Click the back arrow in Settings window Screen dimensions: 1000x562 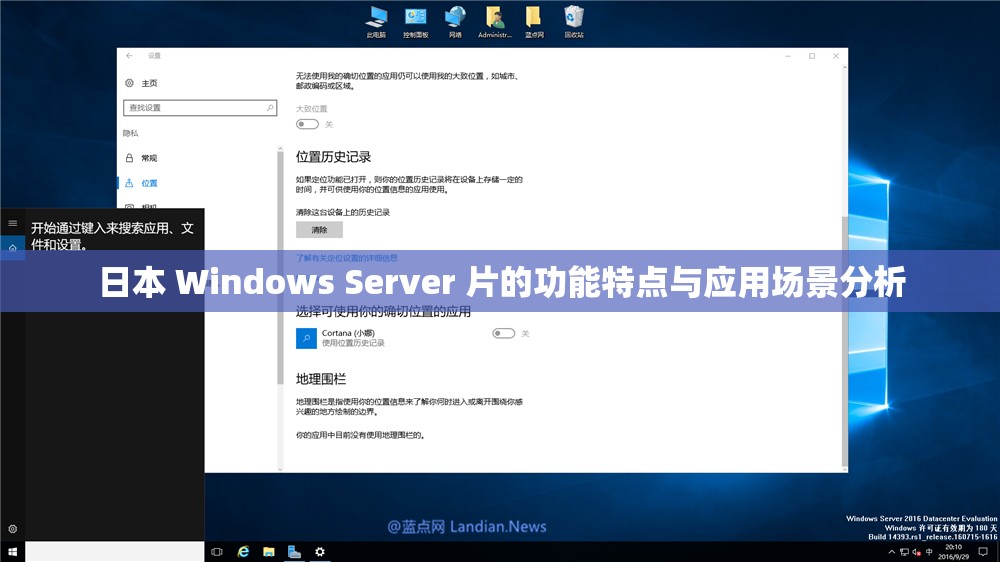click(x=129, y=56)
